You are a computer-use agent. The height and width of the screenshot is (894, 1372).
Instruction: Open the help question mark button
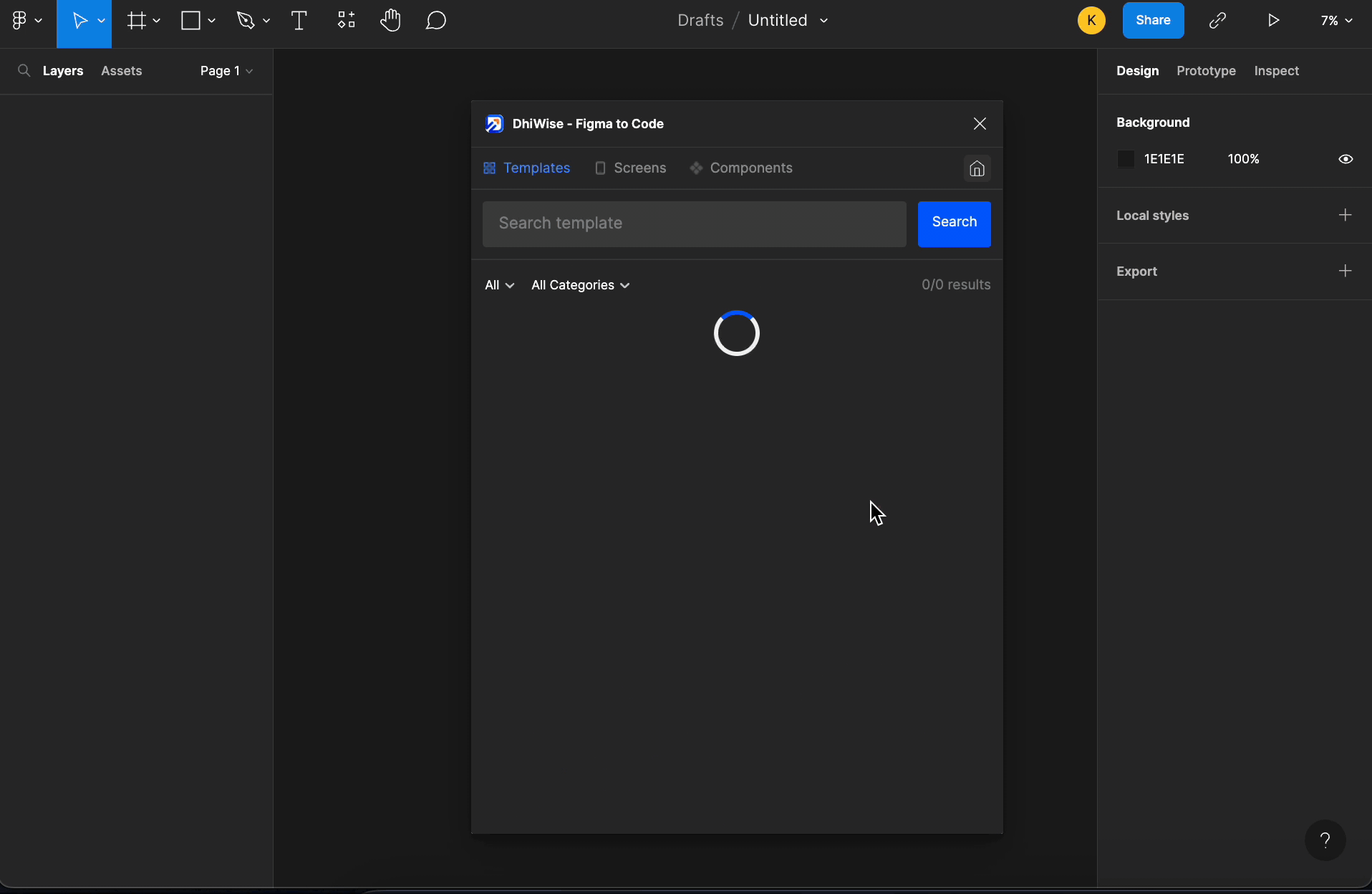[1325, 840]
